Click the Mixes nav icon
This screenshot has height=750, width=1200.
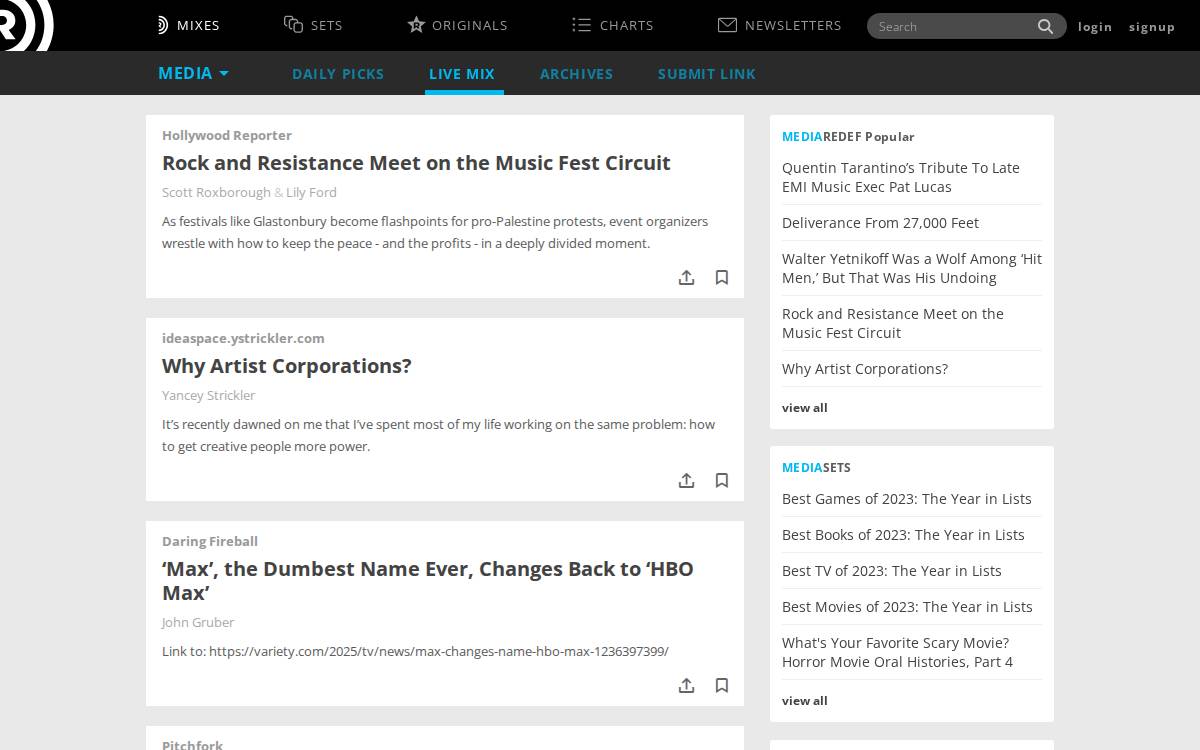pos(163,25)
